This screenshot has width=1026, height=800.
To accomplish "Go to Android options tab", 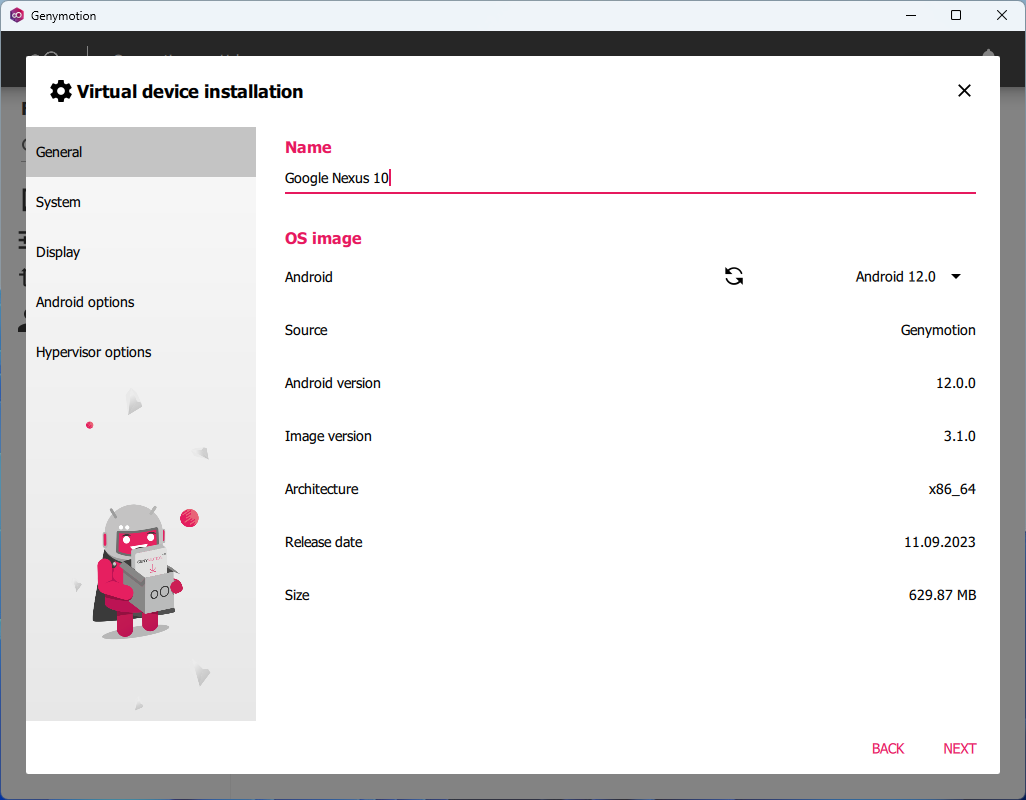I will (x=141, y=302).
